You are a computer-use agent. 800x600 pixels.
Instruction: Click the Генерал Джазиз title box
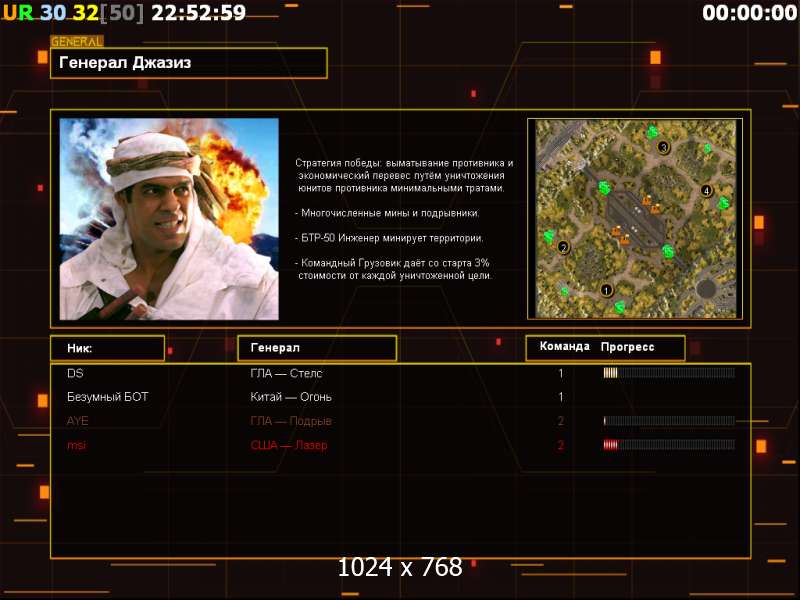(x=189, y=63)
